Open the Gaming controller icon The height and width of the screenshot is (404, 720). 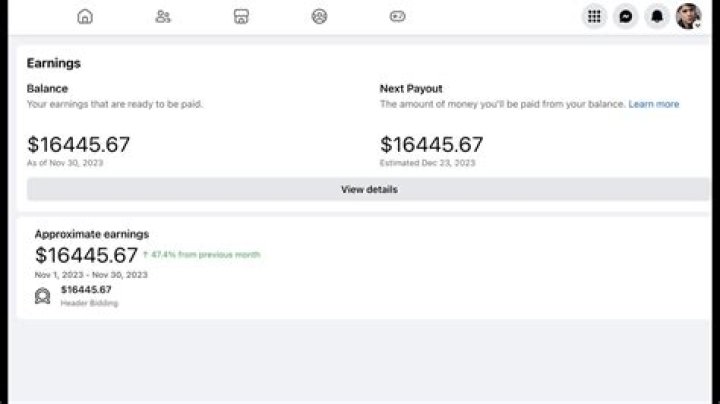pyautogui.click(x=397, y=17)
